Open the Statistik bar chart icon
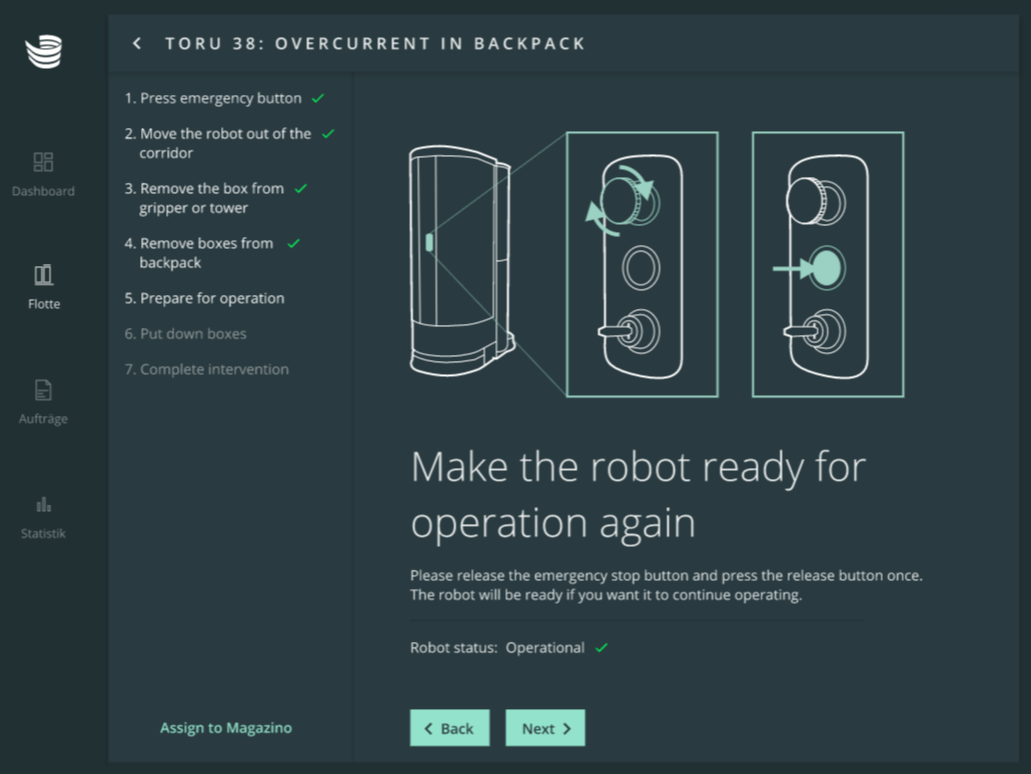Image resolution: width=1031 pixels, height=774 pixels. (x=43, y=505)
